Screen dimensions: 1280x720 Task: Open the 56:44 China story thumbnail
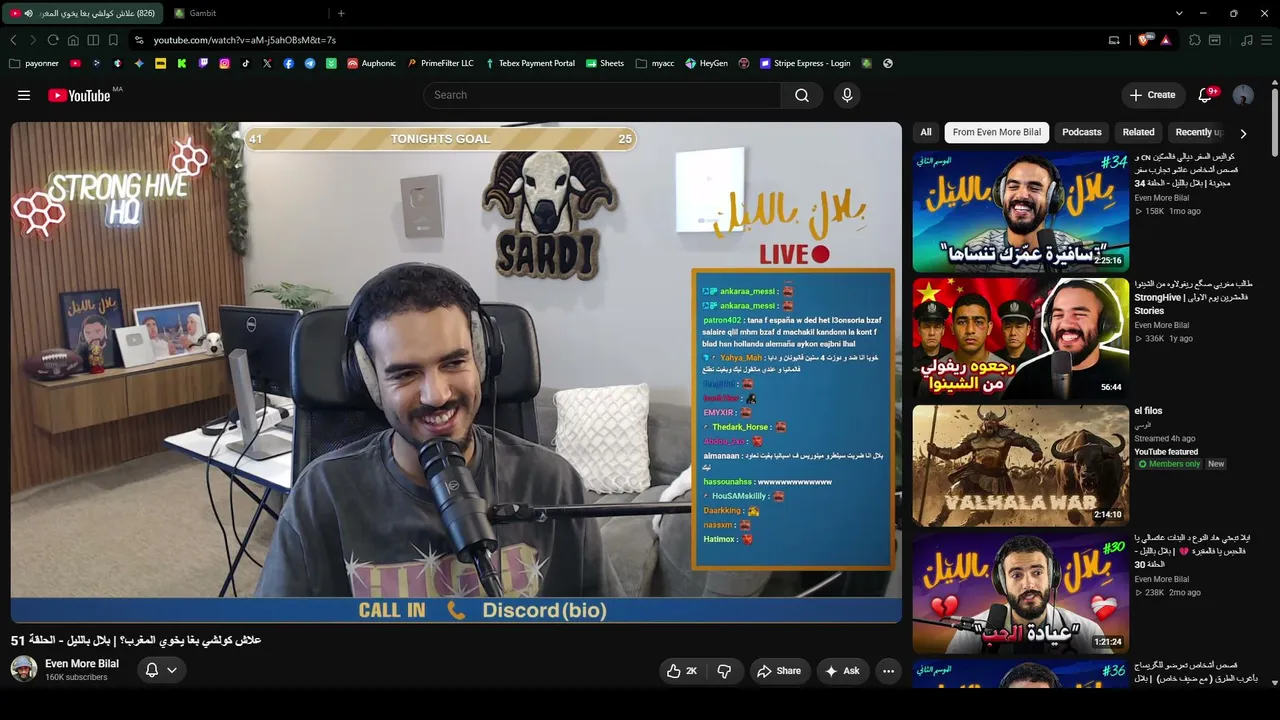pos(1021,338)
